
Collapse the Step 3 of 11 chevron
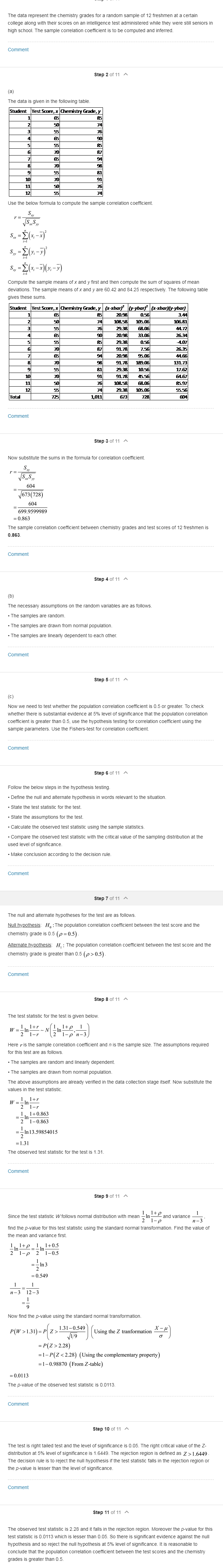pyautogui.click(x=126, y=441)
